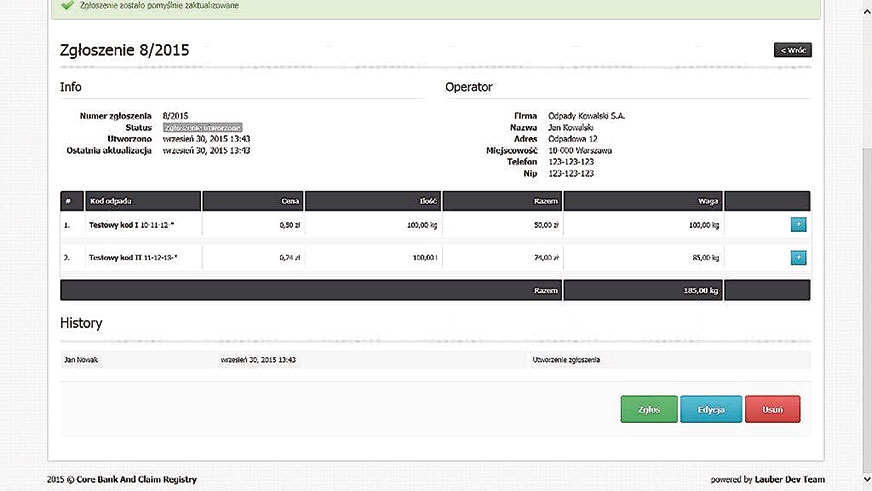This screenshot has height=491, width=872.
Task: Click the Odpady Kowalski S.A. company name
Action: coord(587,116)
